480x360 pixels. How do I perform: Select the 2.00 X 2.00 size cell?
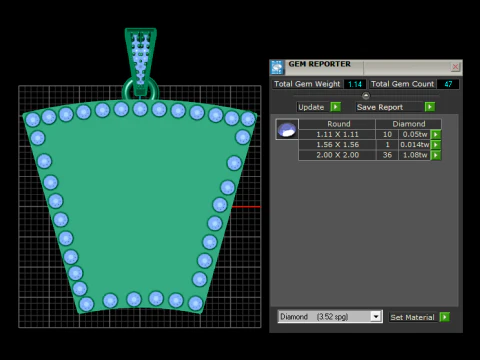coord(337,155)
